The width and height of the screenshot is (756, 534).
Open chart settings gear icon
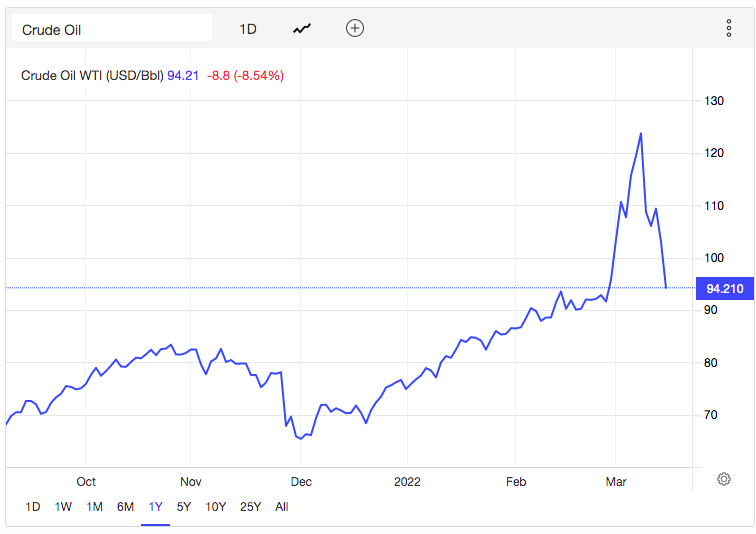click(x=723, y=479)
